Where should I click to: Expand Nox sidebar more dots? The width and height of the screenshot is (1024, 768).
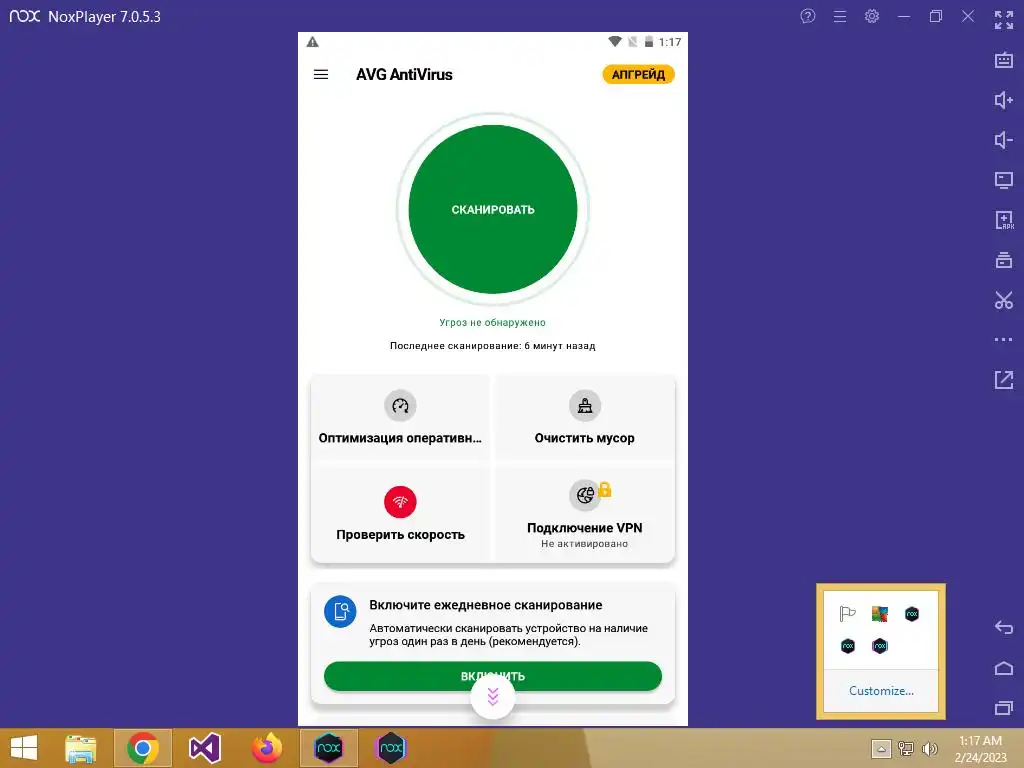click(1004, 340)
